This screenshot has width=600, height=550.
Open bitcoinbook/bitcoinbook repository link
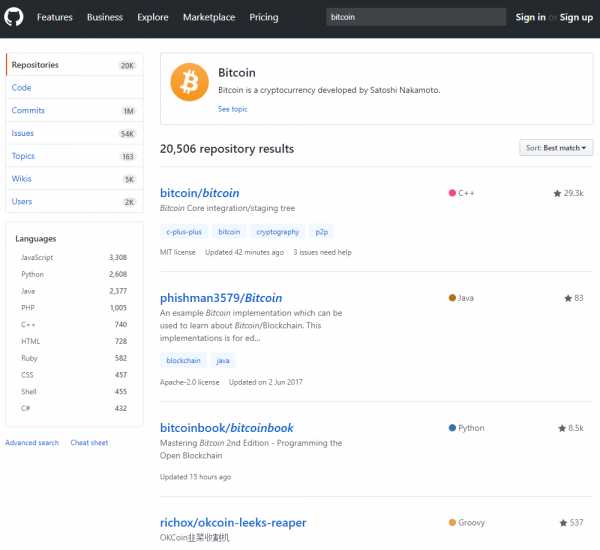227,428
